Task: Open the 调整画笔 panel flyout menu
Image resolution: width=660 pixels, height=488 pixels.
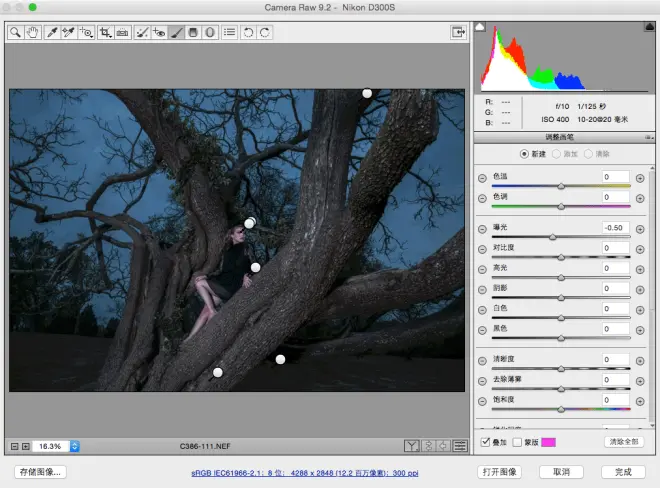Action: pos(649,137)
